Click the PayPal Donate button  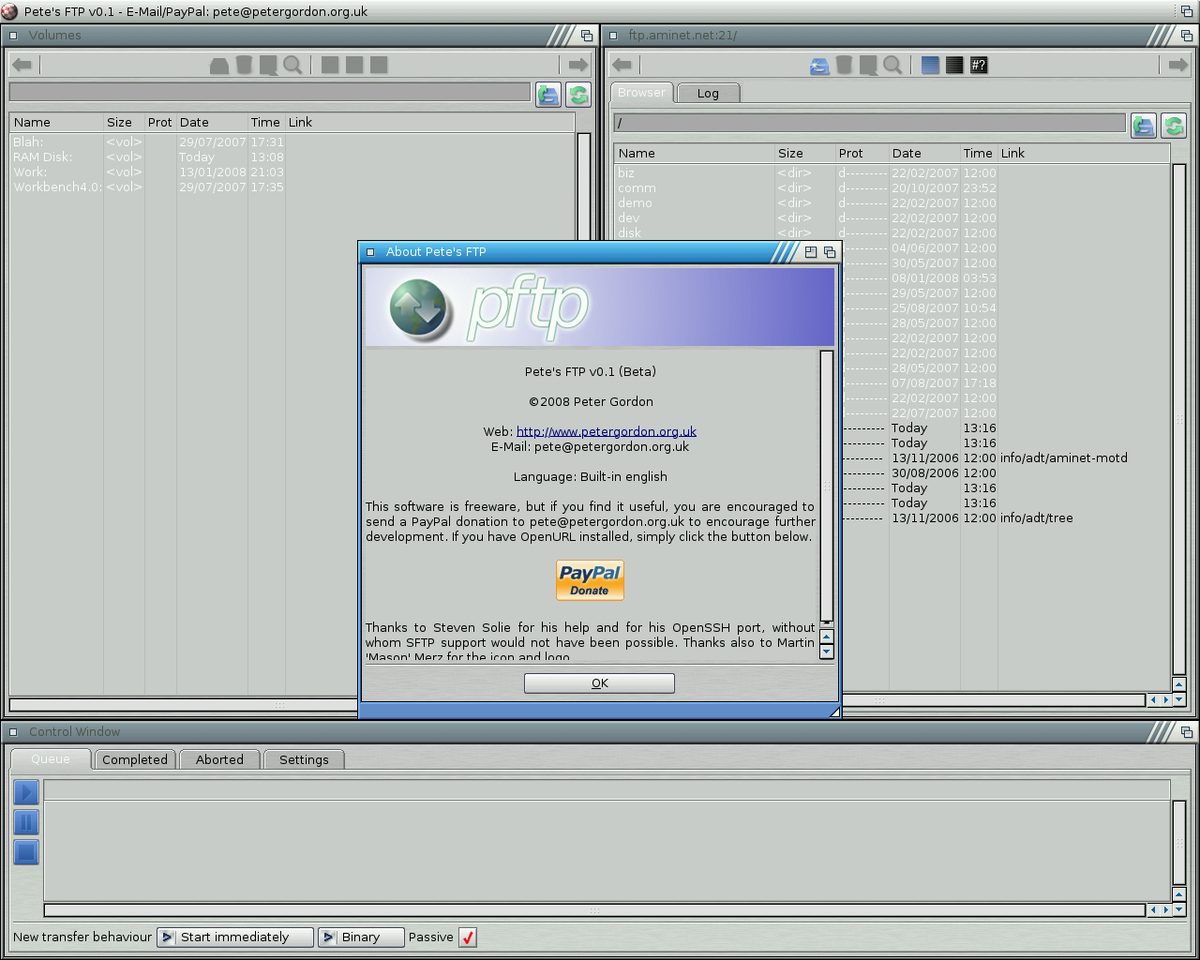[x=590, y=580]
